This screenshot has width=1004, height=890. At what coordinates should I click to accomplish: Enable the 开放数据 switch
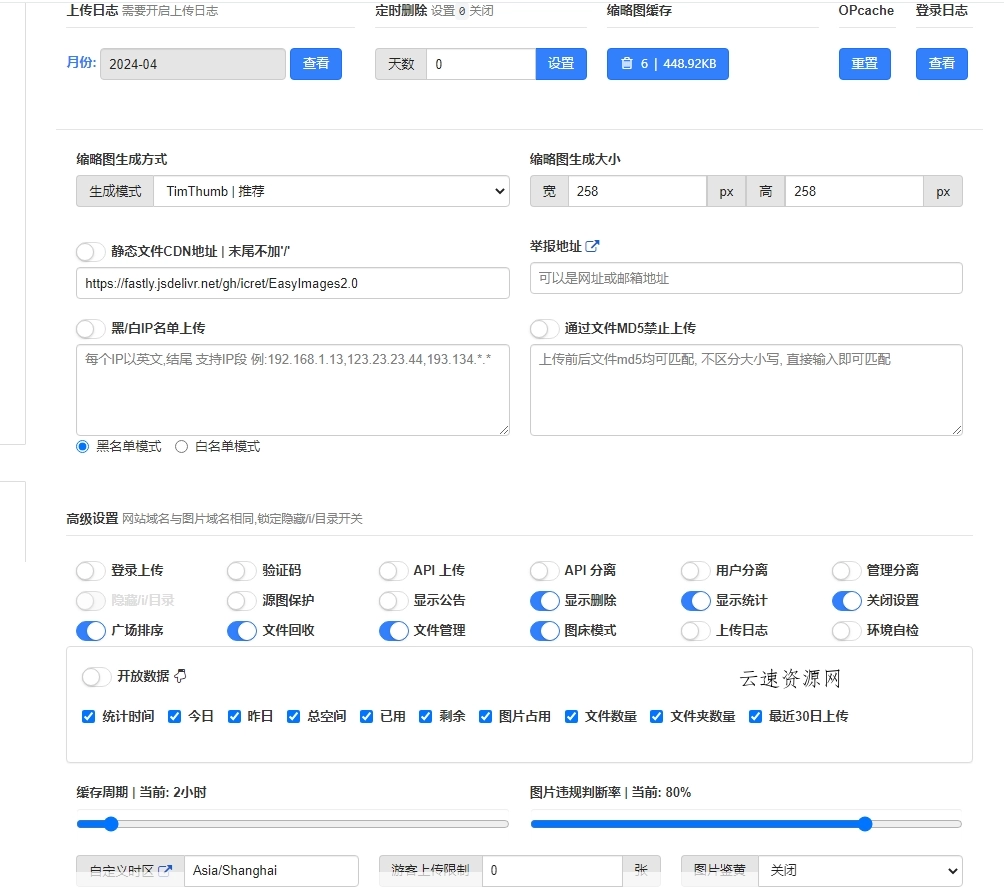[x=96, y=677]
